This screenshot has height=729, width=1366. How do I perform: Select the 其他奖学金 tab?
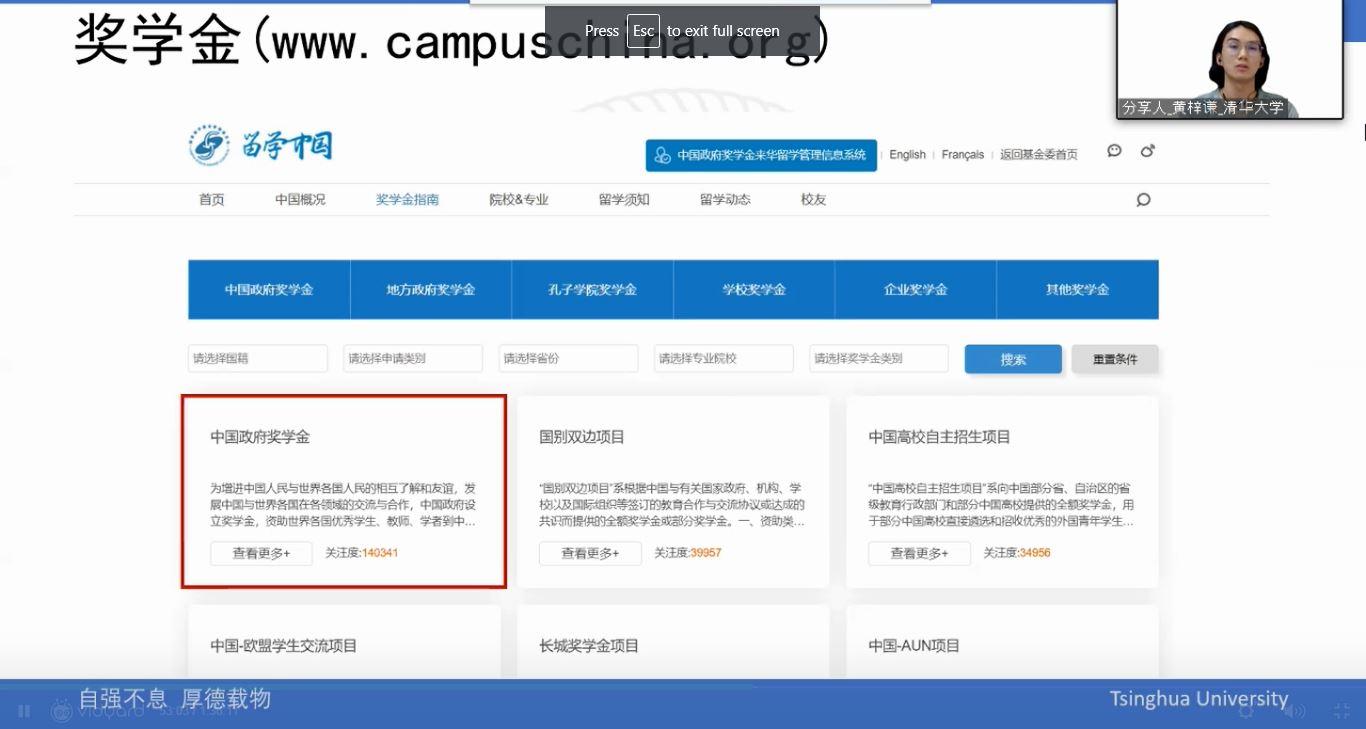pos(1077,290)
